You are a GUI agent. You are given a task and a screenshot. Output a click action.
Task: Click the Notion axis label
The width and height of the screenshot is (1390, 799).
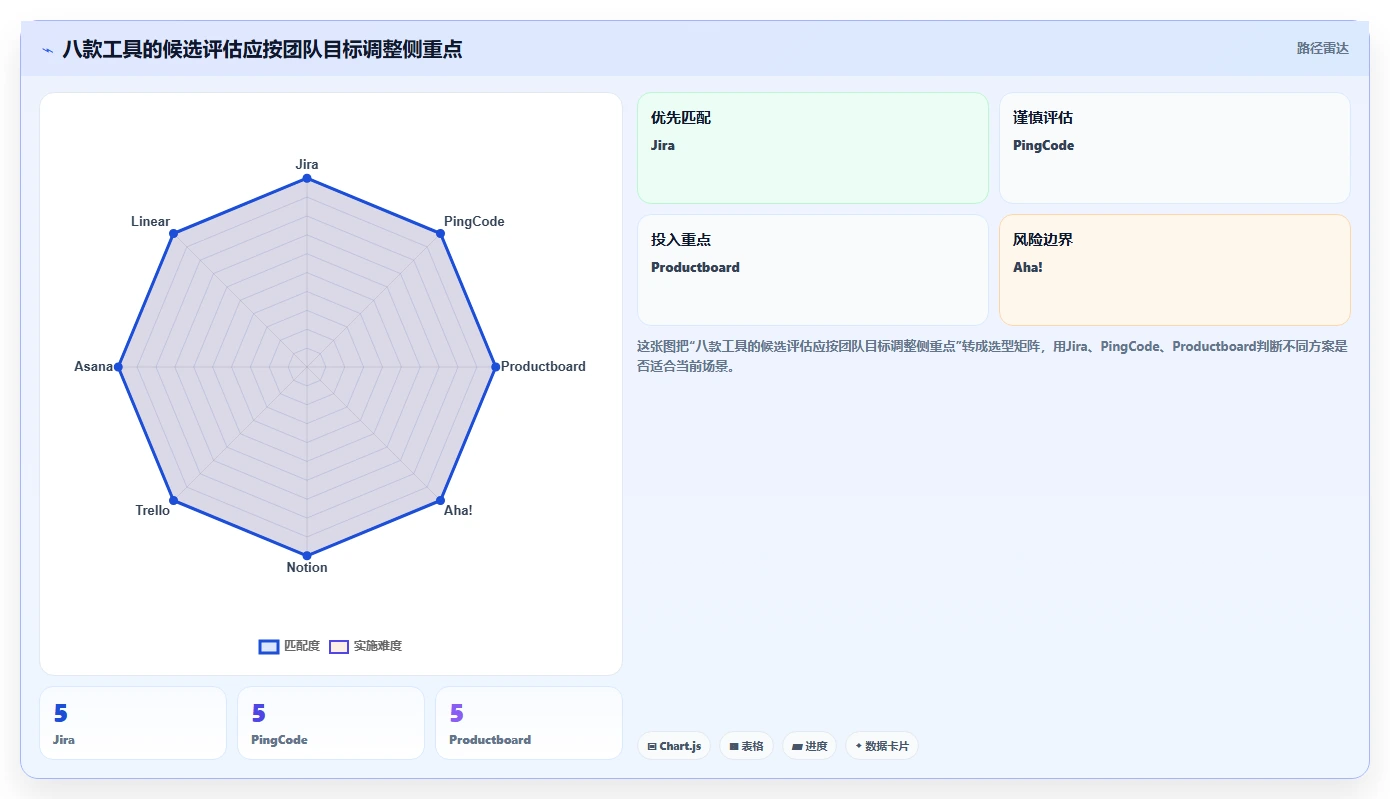[307, 567]
